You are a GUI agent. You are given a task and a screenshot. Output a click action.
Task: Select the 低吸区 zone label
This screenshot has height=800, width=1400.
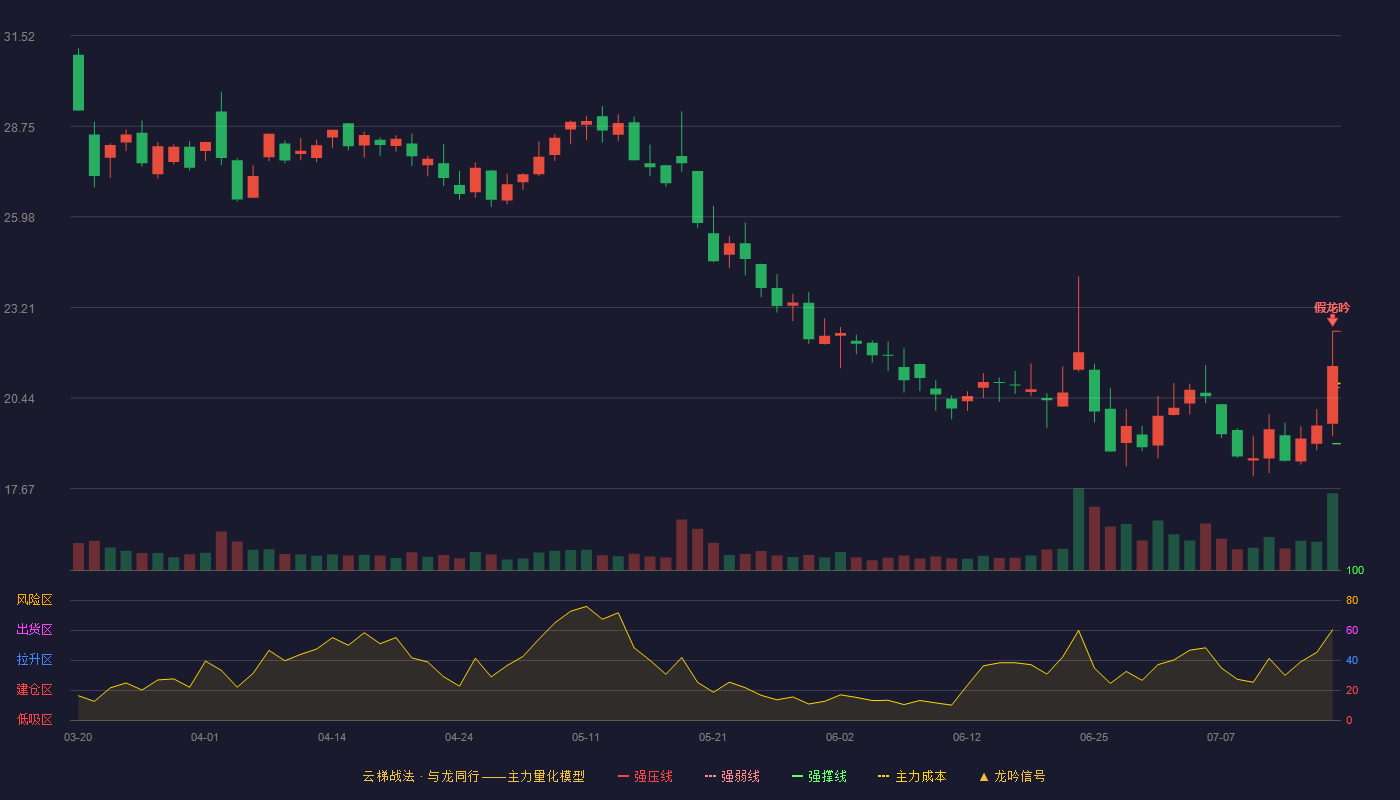[34, 719]
